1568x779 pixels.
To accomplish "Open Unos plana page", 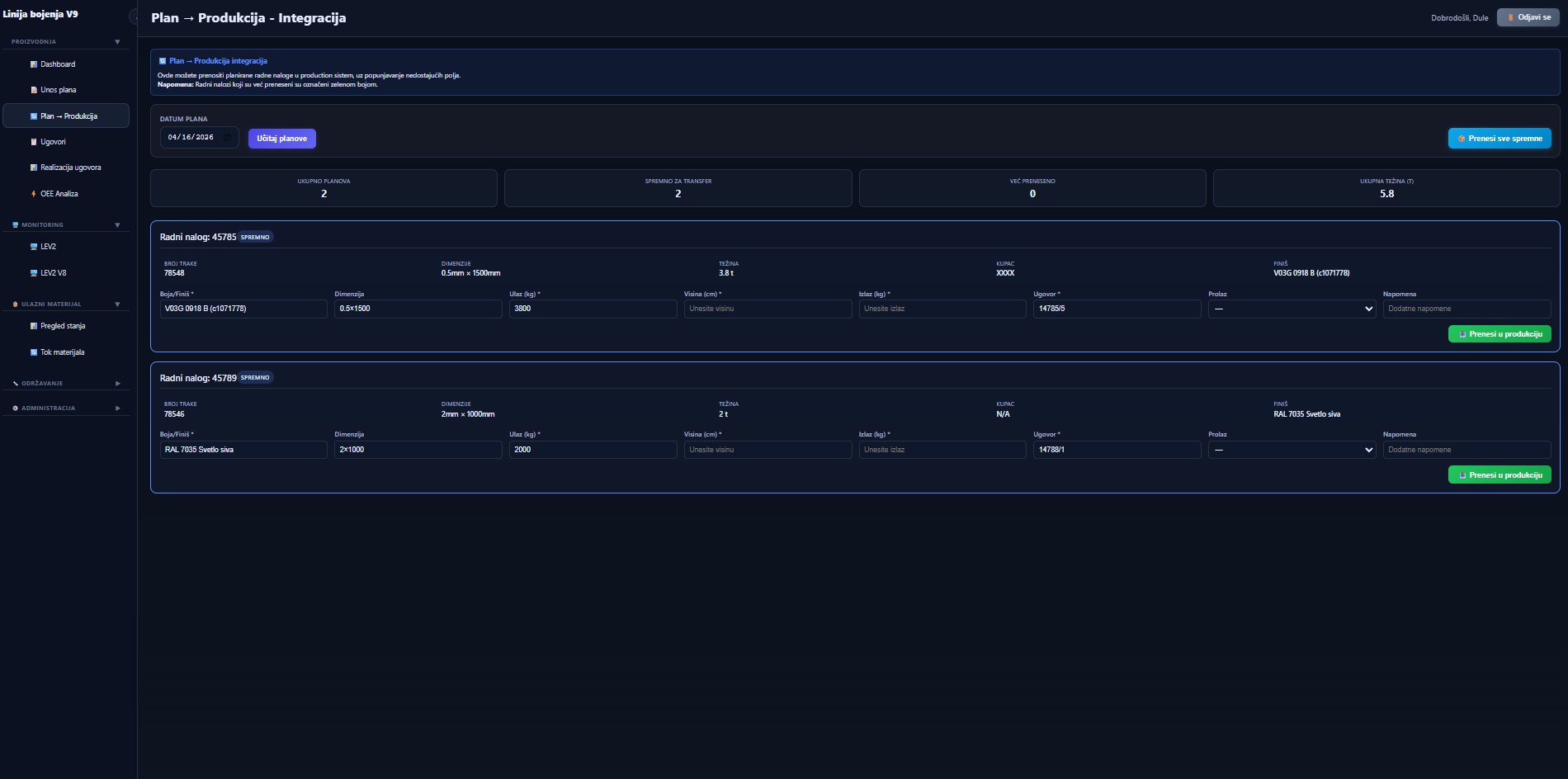I will (x=65, y=90).
